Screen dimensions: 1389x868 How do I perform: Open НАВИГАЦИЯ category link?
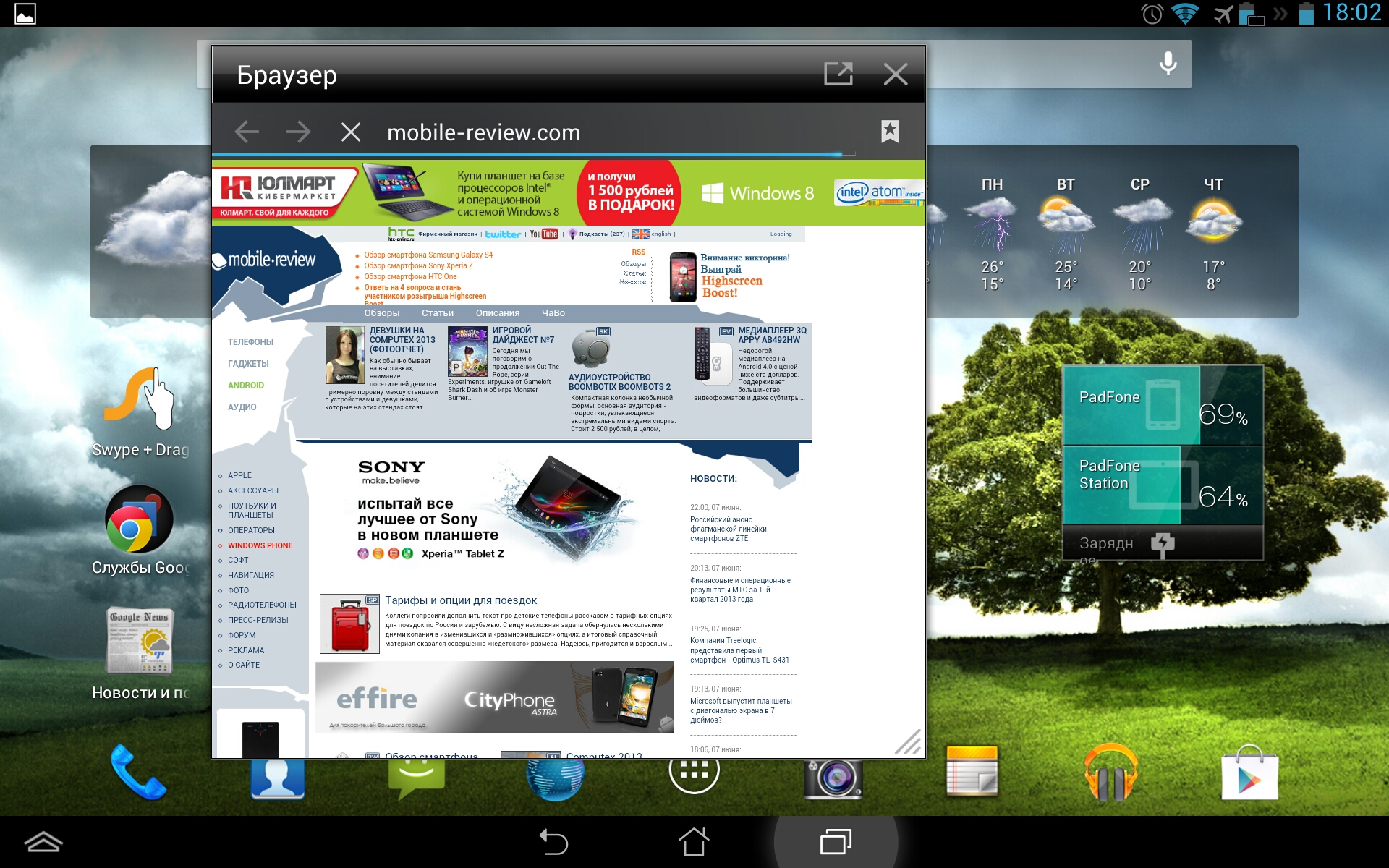pos(251,575)
